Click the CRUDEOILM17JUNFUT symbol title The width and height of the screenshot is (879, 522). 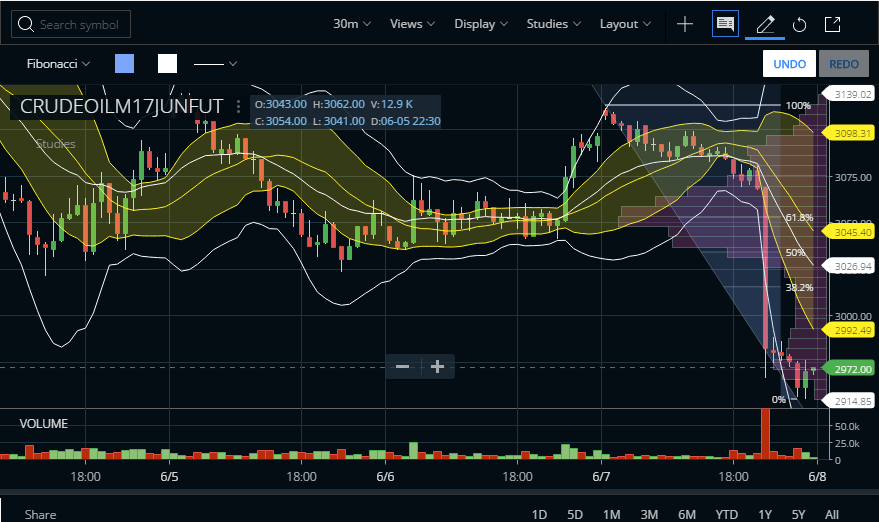(122, 106)
